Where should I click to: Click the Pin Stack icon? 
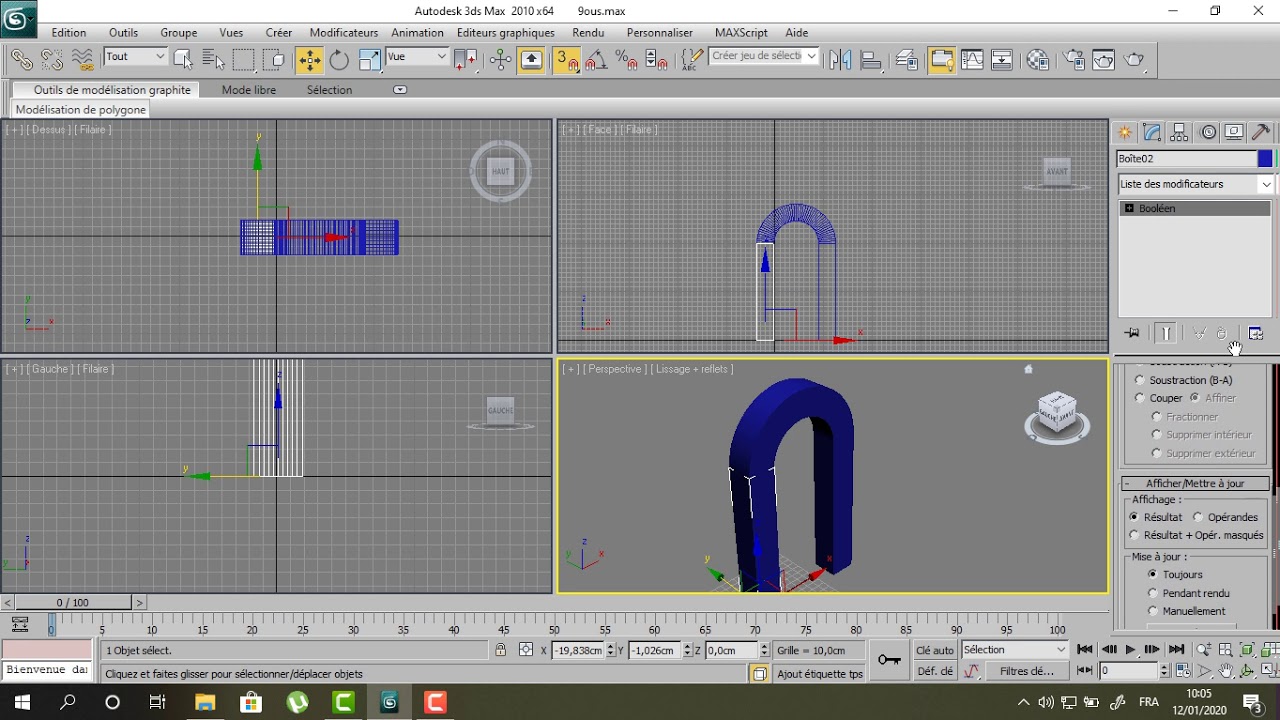click(1132, 333)
